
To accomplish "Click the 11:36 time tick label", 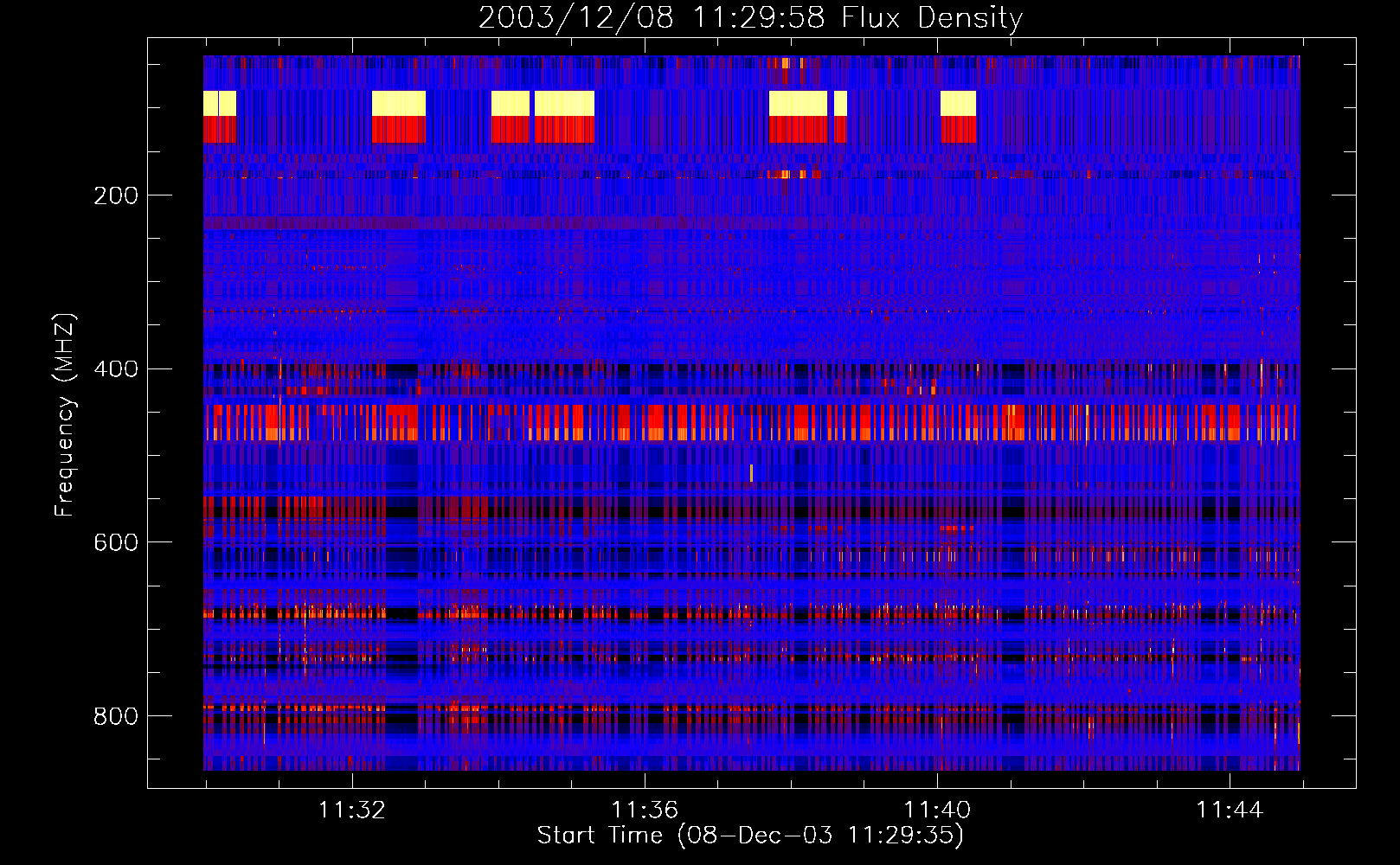I will [x=645, y=811].
